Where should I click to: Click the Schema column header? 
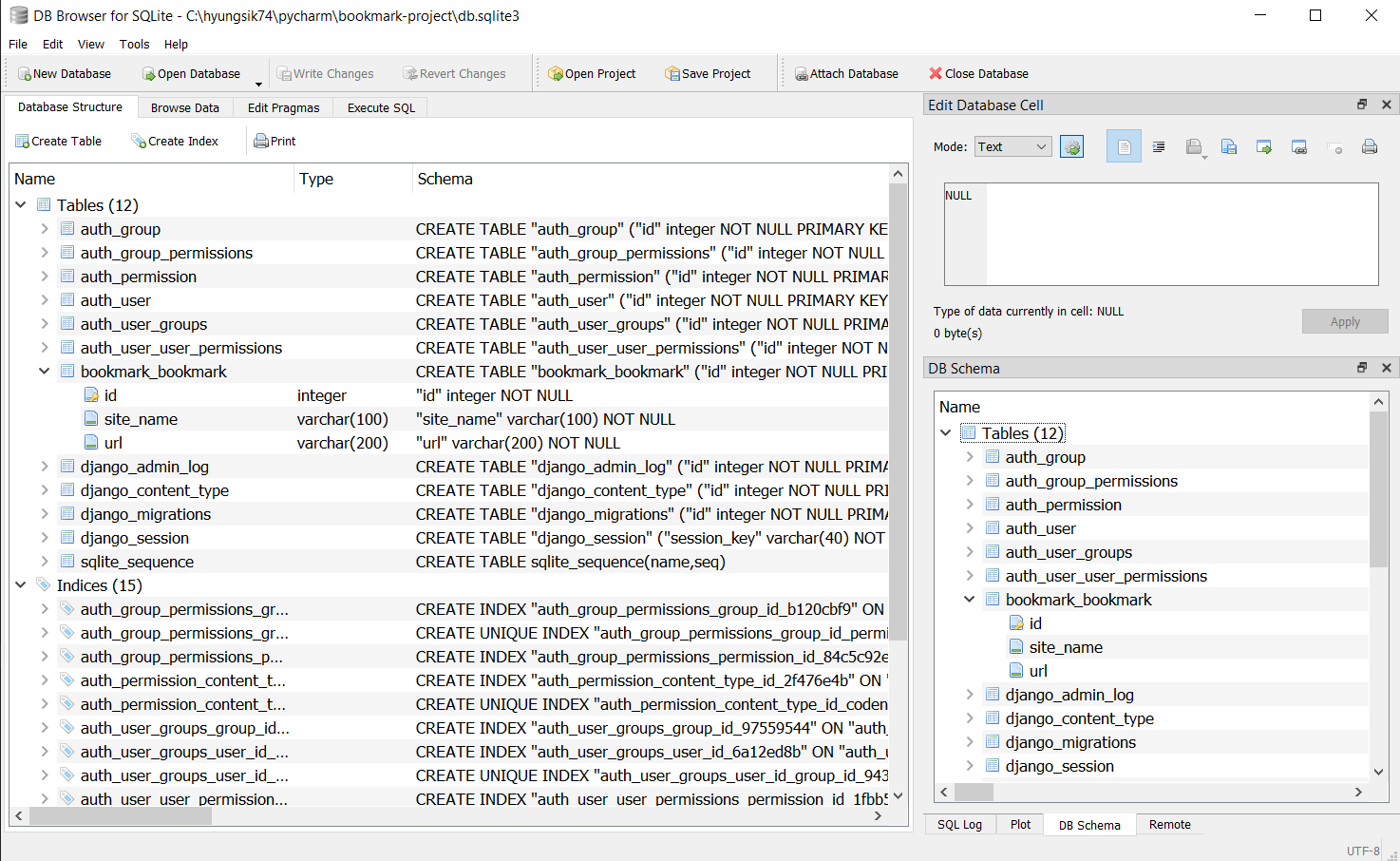tap(651, 180)
